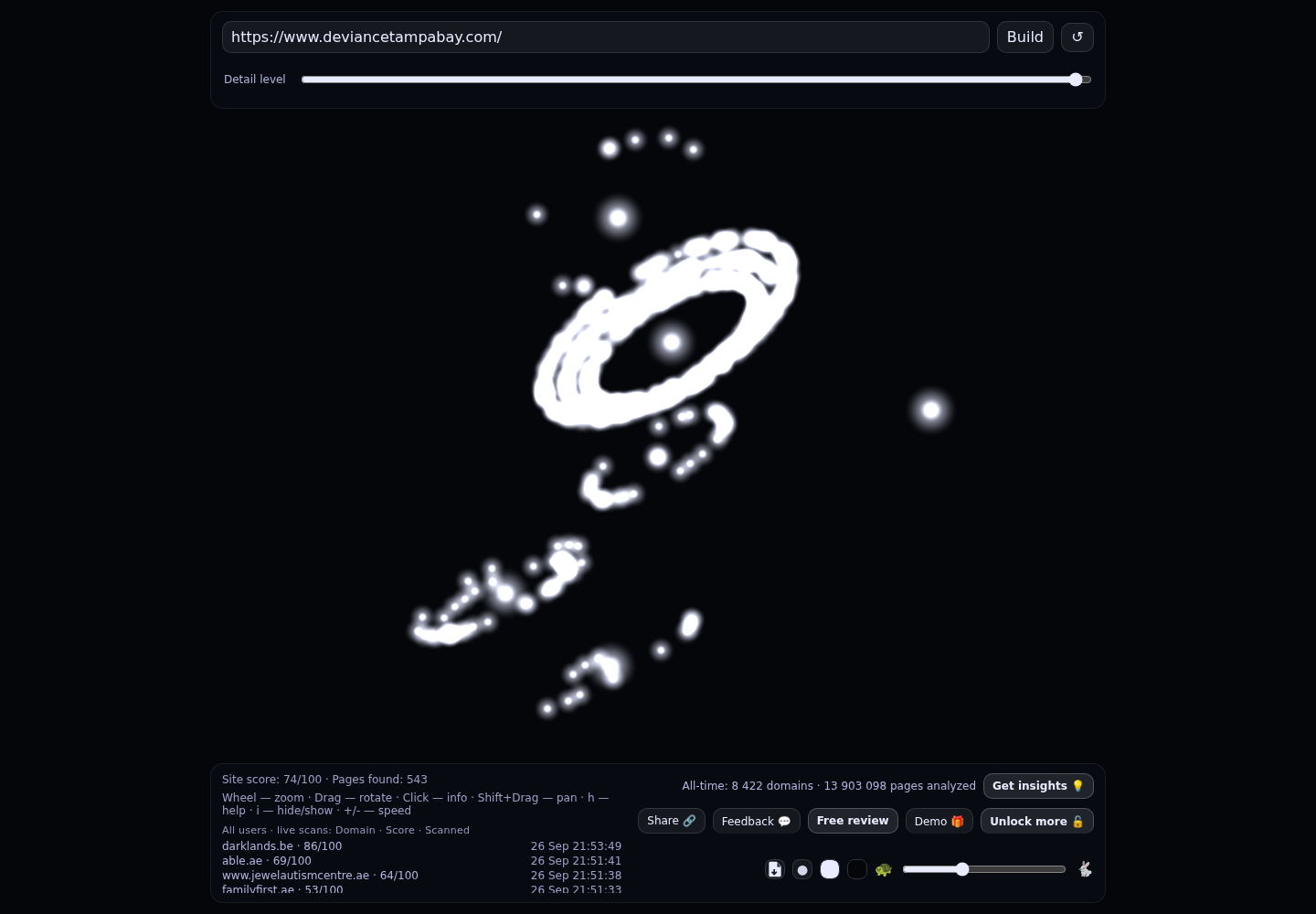Select the black color swatch
This screenshot has width=1316, height=914.
point(857,869)
